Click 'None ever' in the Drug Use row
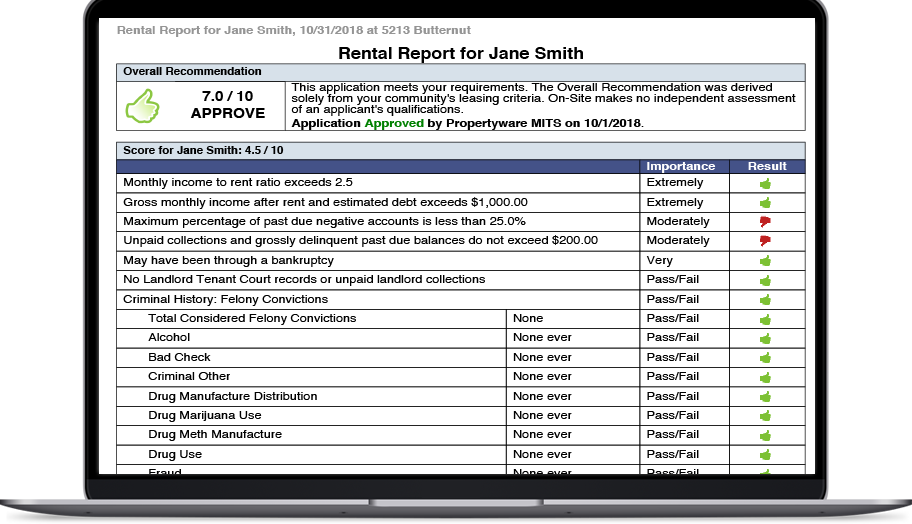Viewport: 912px width, 524px height. tap(542, 454)
